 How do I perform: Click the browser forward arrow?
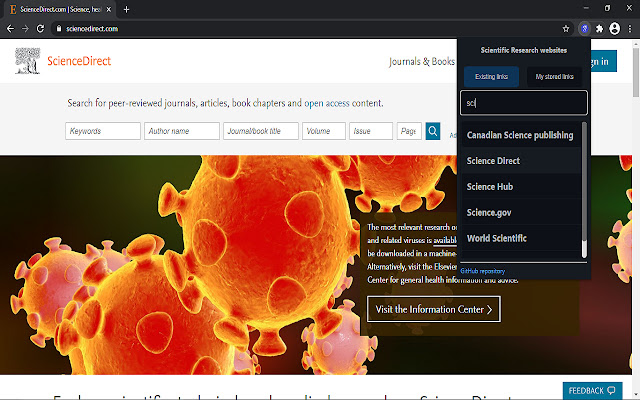pyautogui.click(x=25, y=29)
